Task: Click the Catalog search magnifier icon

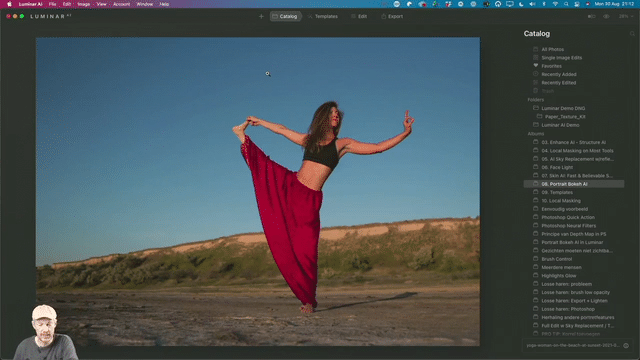Action: [x=632, y=34]
